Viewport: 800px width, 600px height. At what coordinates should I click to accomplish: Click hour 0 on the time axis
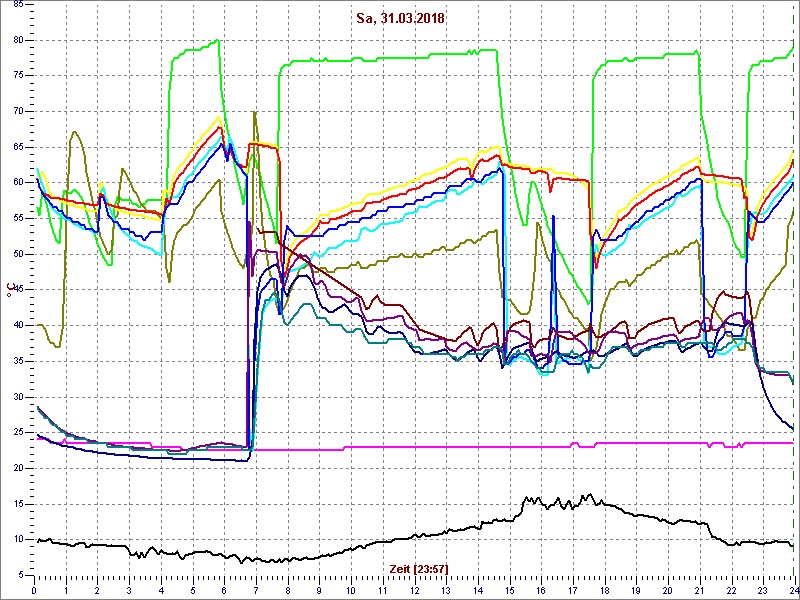(34, 589)
